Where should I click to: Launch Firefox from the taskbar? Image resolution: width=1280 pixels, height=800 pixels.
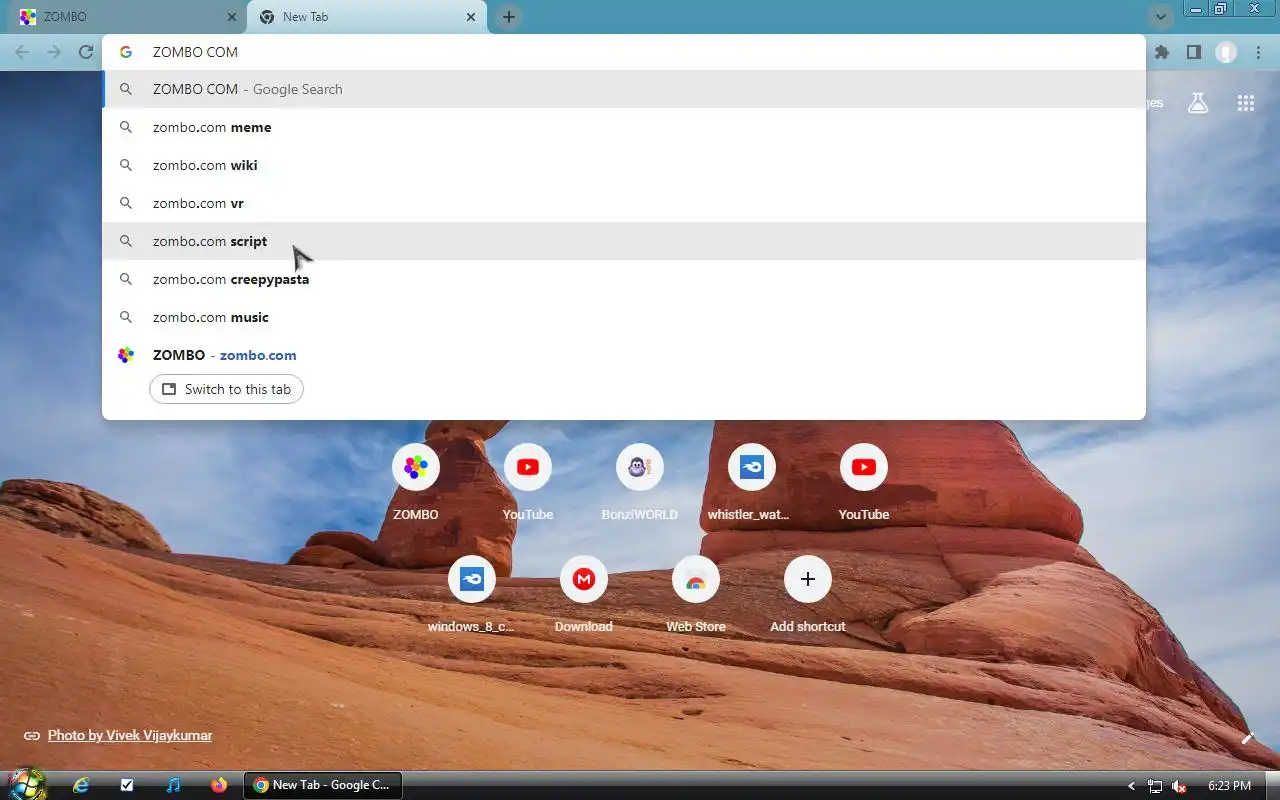(219, 785)
